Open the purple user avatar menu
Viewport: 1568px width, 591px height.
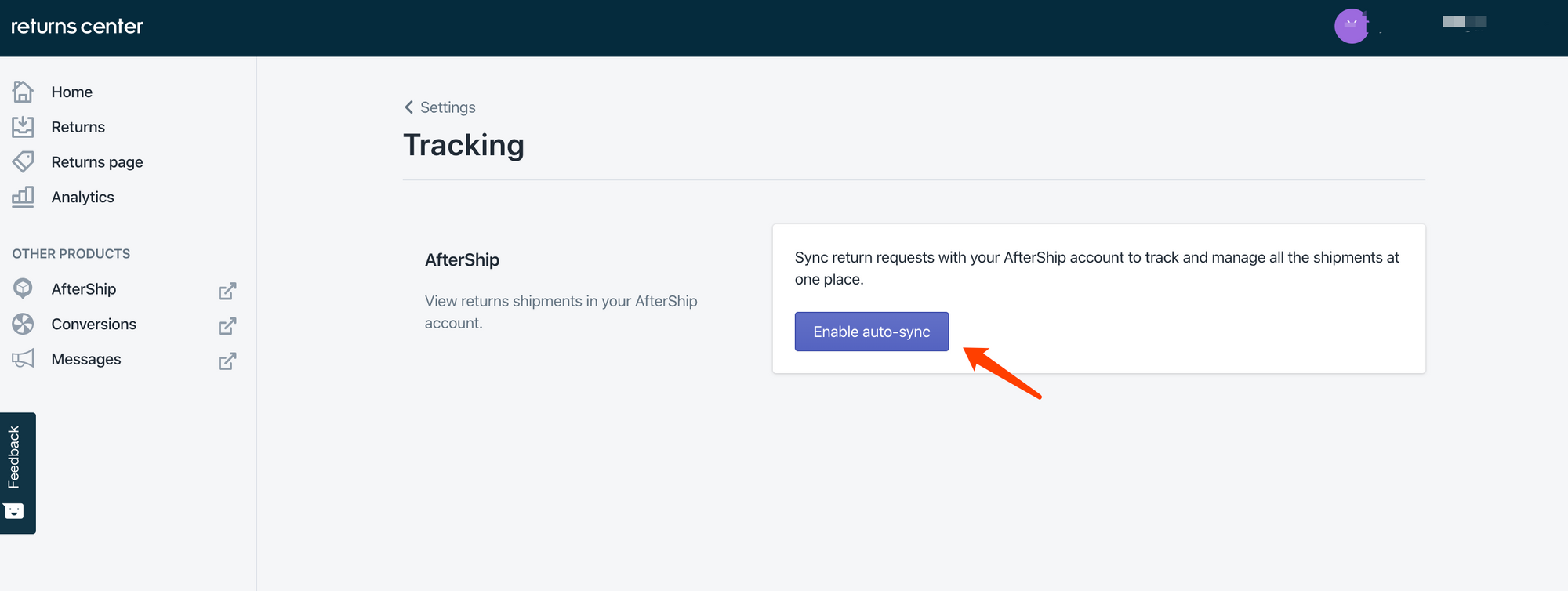pyautogui.click(x=1351, y=26)
